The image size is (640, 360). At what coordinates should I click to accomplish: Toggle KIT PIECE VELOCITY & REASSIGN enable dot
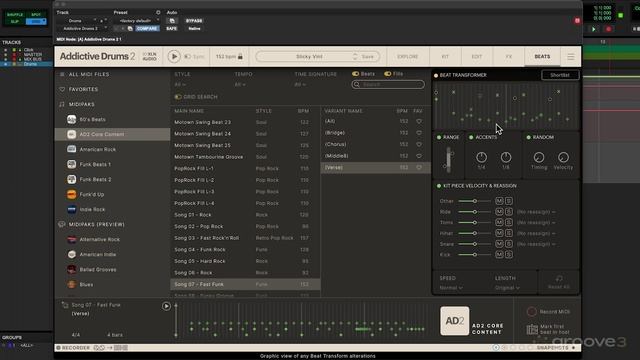(439, 186)
